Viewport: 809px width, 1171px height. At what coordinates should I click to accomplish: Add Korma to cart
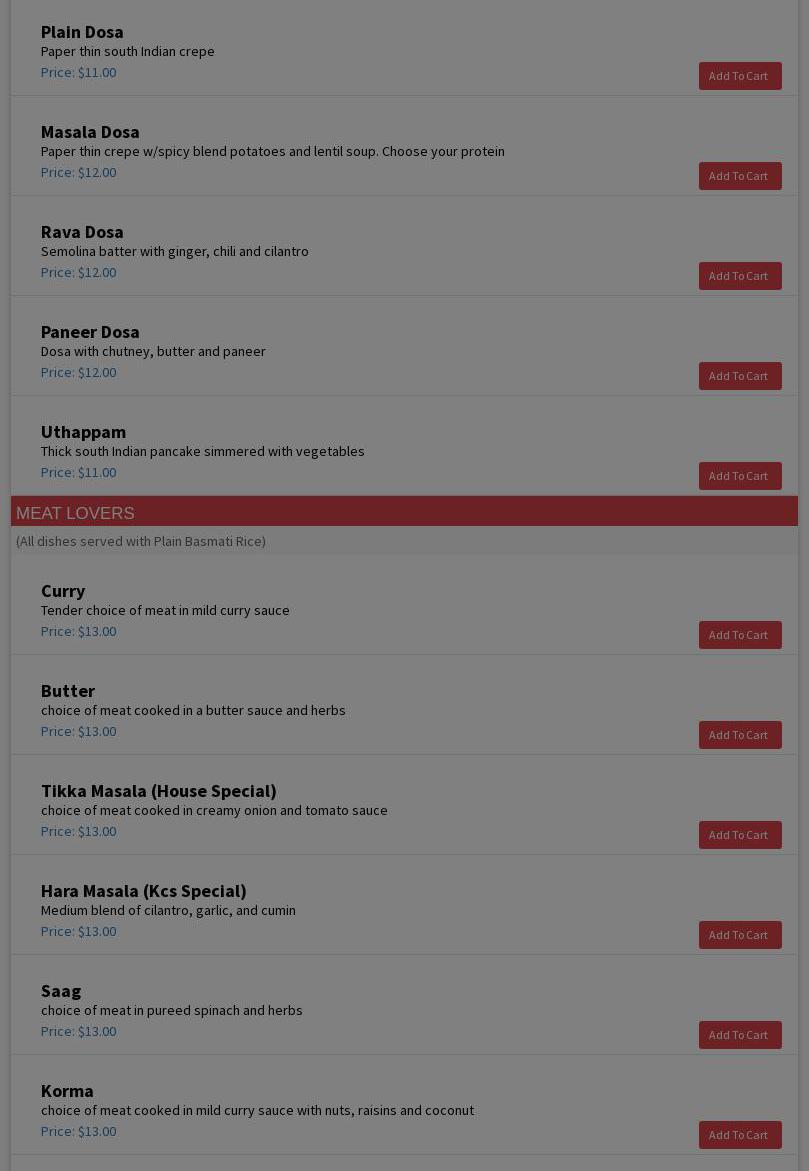coord(739,1135)
